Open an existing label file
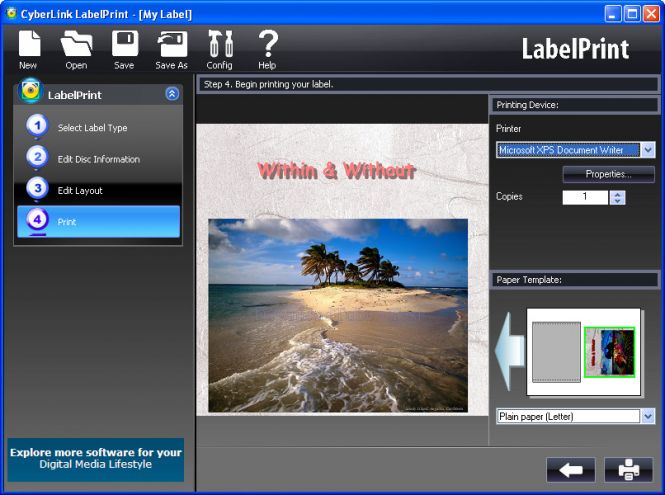This screenshot has width=665, height=495. (76, 49)
